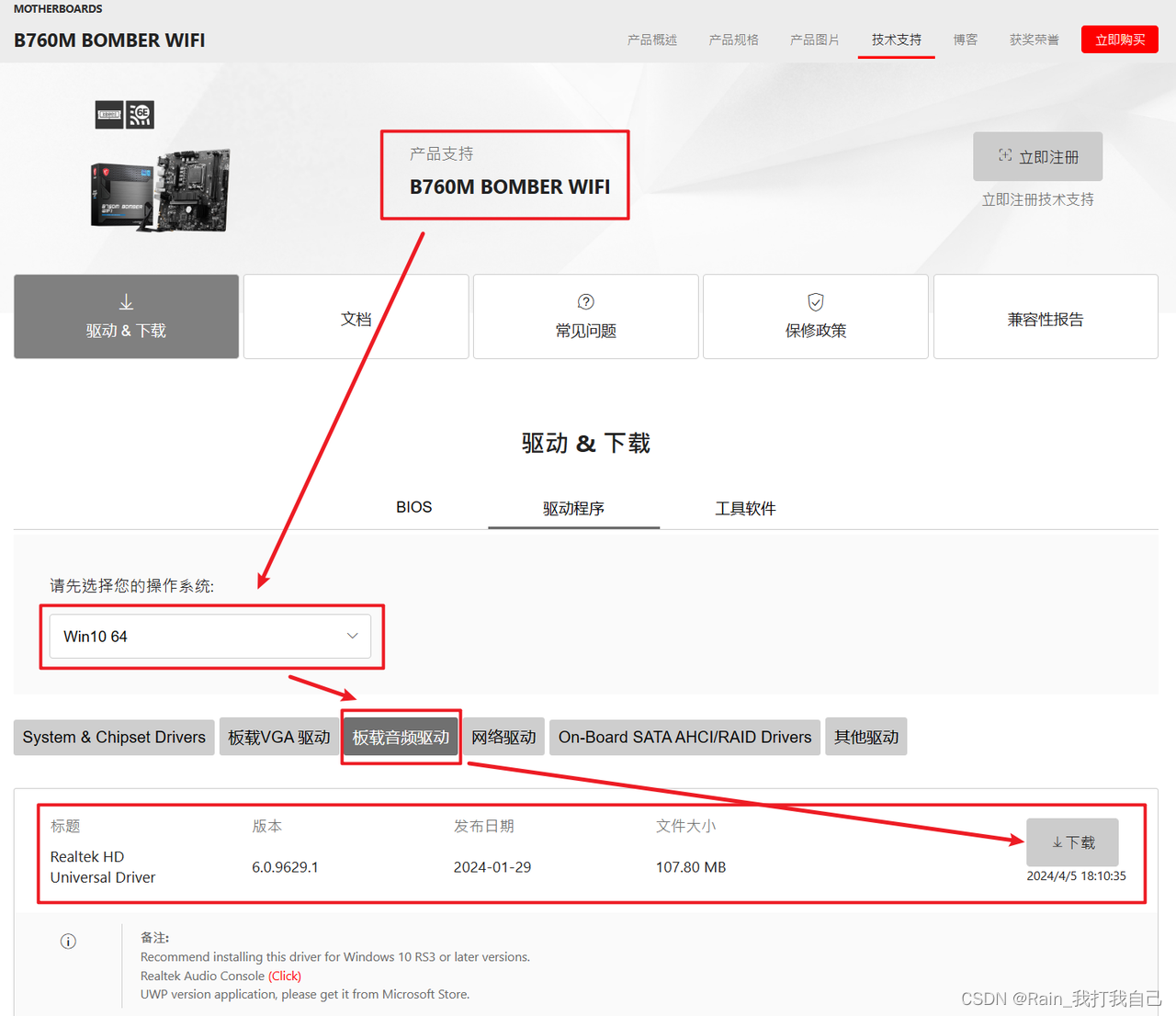Click the download arrow icon above 驱动 & 下载
Screen dimensions: 1176x1016
126,302
